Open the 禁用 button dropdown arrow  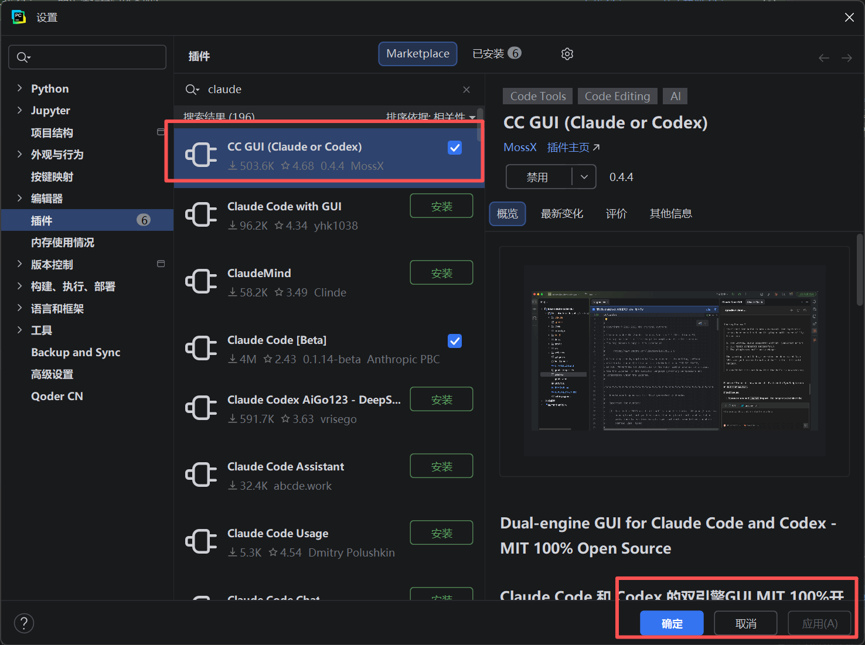[584, 177]
